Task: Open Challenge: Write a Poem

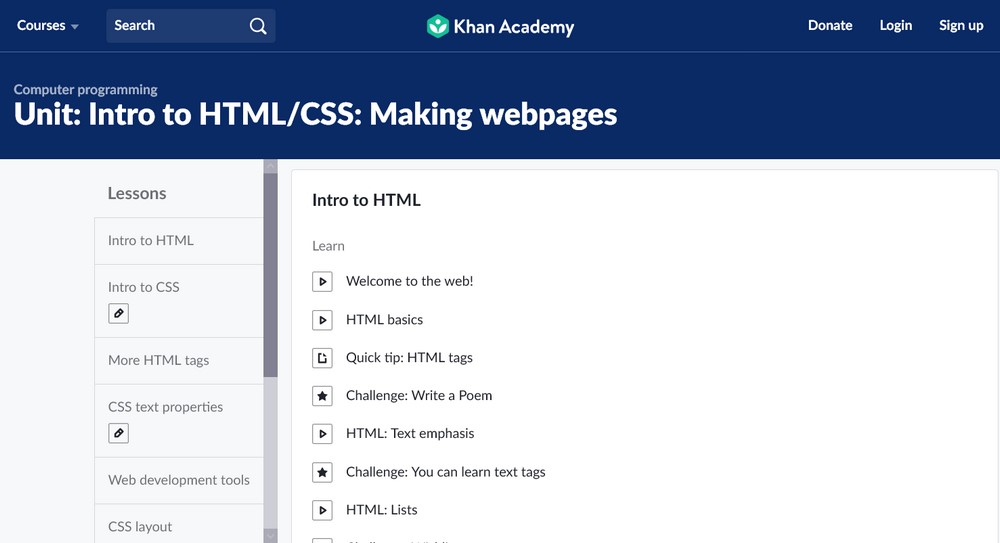Action: point(419,396)
